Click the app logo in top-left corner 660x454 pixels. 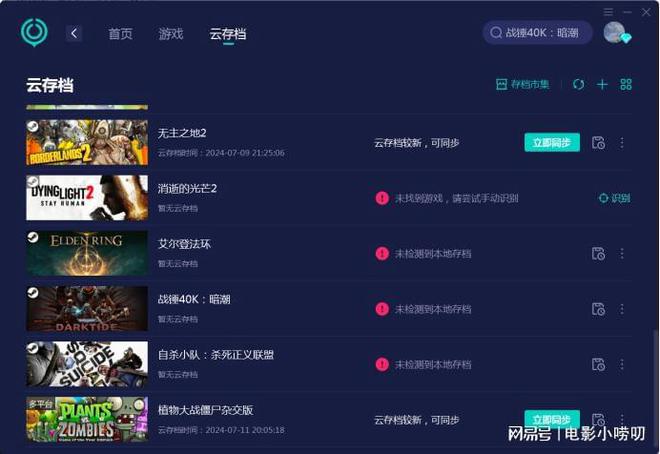click(34, 33)
